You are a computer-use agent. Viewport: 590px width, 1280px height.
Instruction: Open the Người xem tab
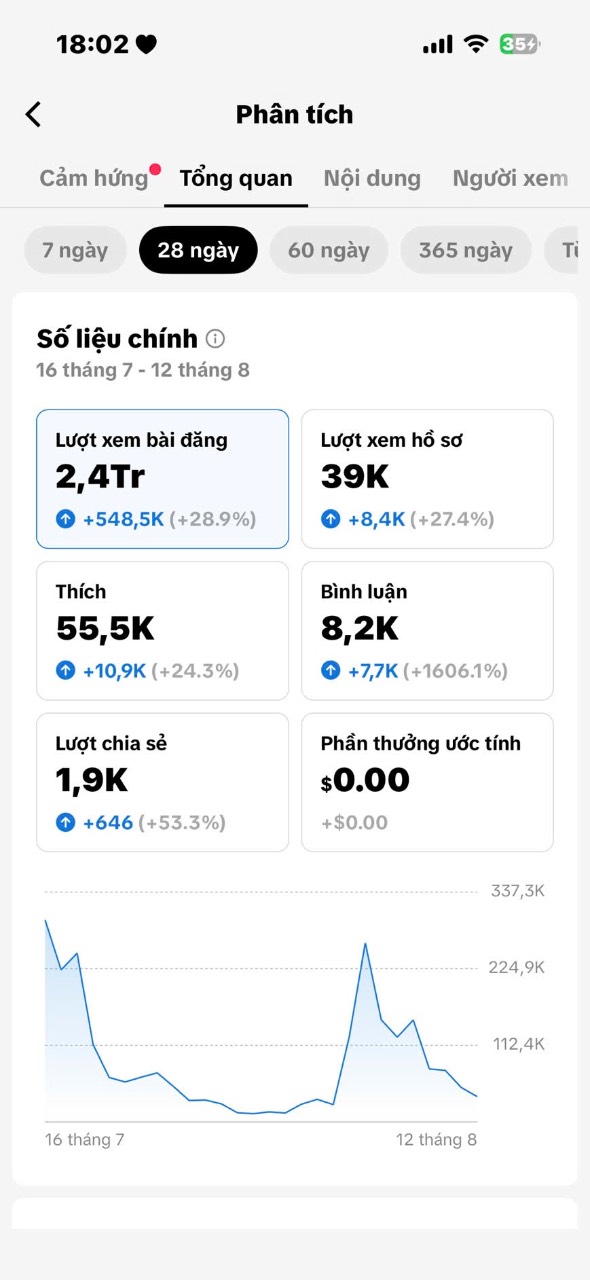[510, 179]
